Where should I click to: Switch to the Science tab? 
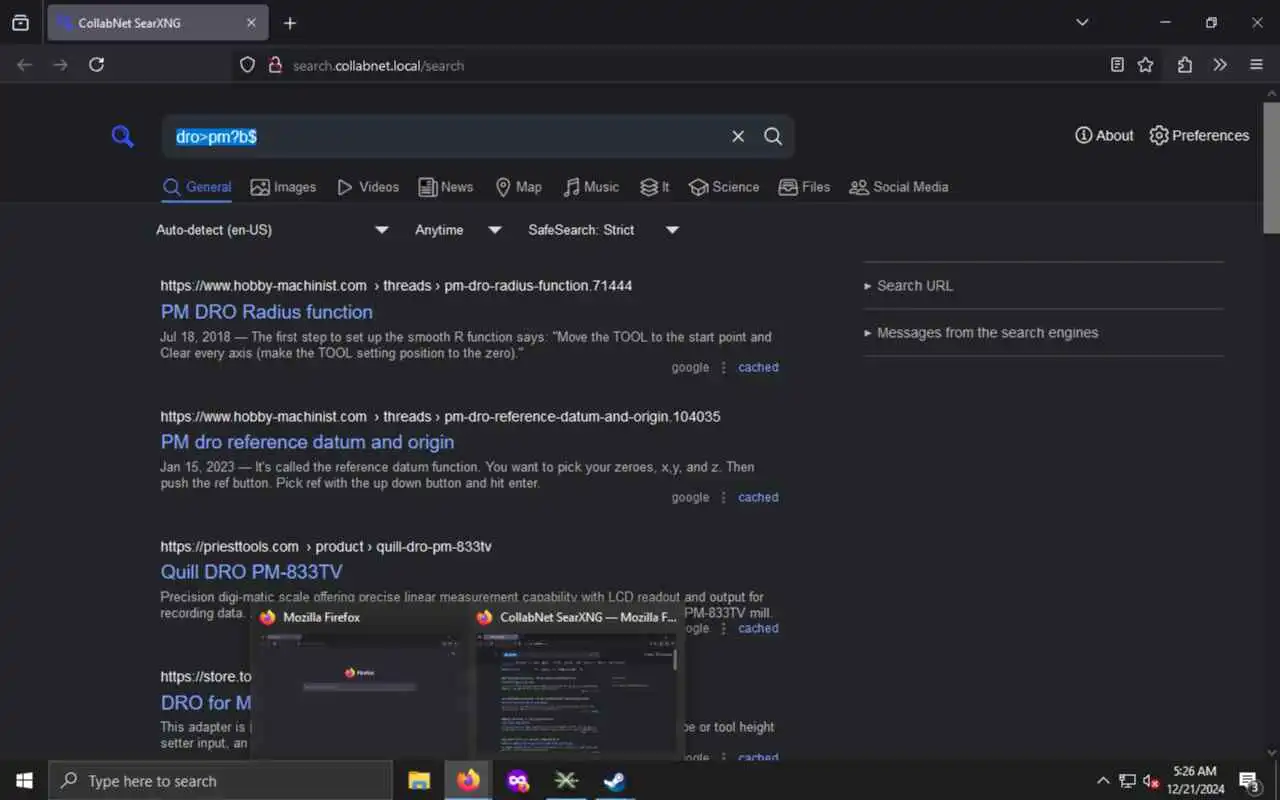coord(724,187)
